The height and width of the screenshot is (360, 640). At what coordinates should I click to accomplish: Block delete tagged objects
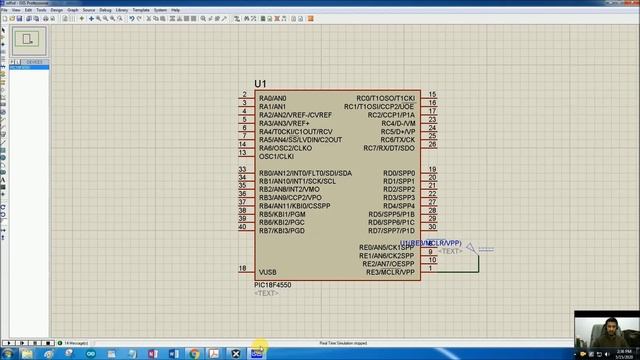click(x=193, y=19)
